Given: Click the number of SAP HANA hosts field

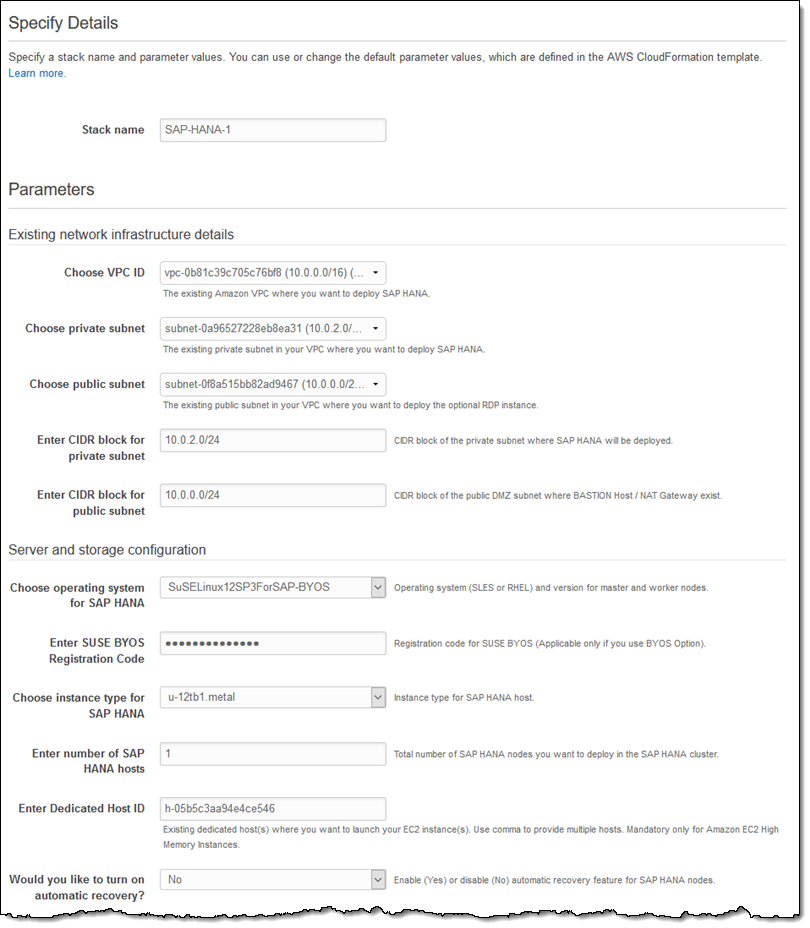Looking at the screenshot, I should coord(272,753).
